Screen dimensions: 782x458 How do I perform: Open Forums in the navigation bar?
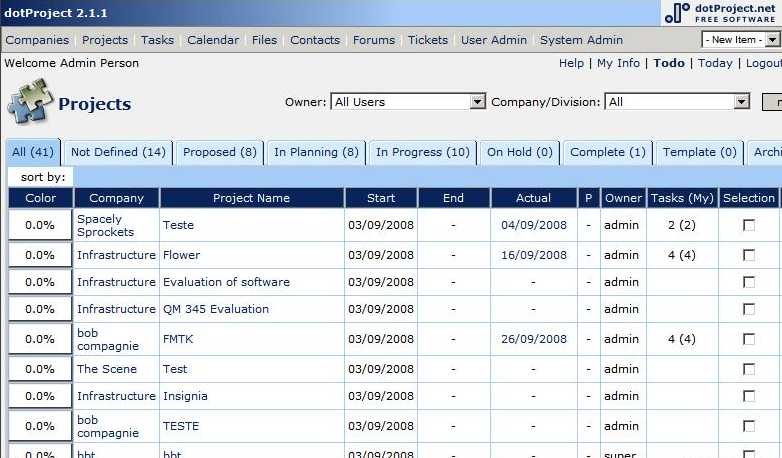tap(374, 40)
